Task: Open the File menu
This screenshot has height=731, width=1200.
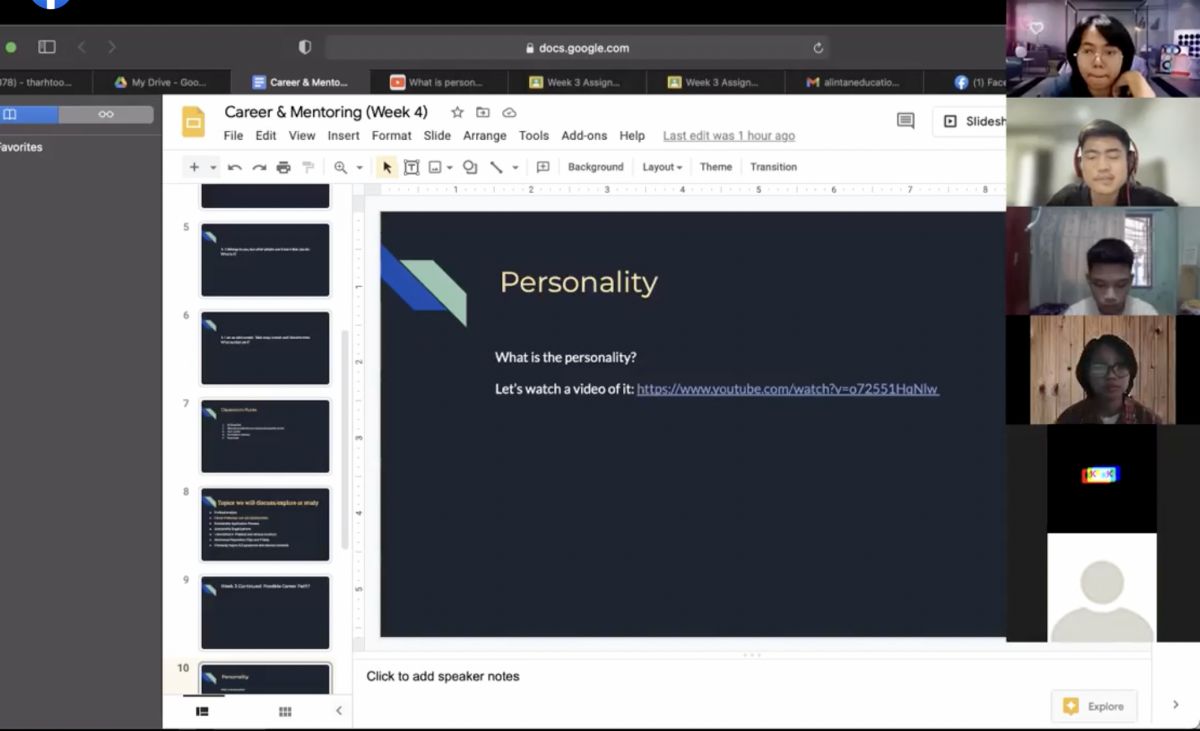Action: coord(233,136)
